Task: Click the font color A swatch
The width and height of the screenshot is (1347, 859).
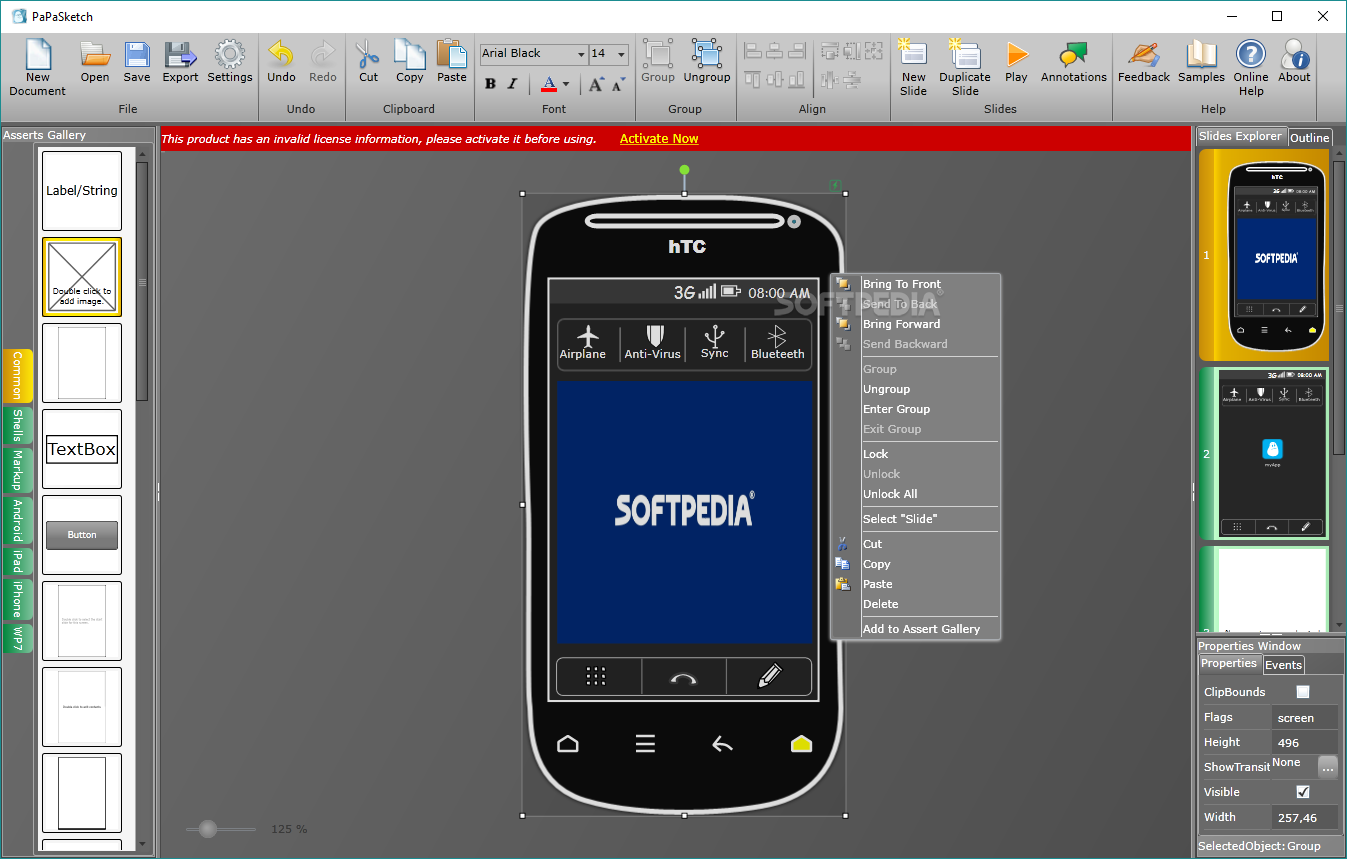Action: point(548,84)
